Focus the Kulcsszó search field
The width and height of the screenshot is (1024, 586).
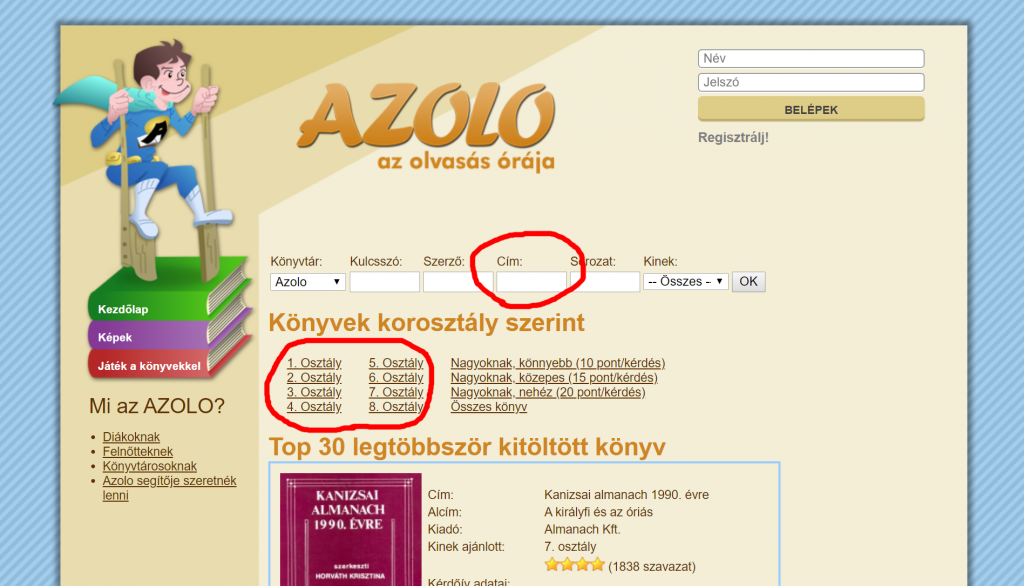[x=385, y=282]
